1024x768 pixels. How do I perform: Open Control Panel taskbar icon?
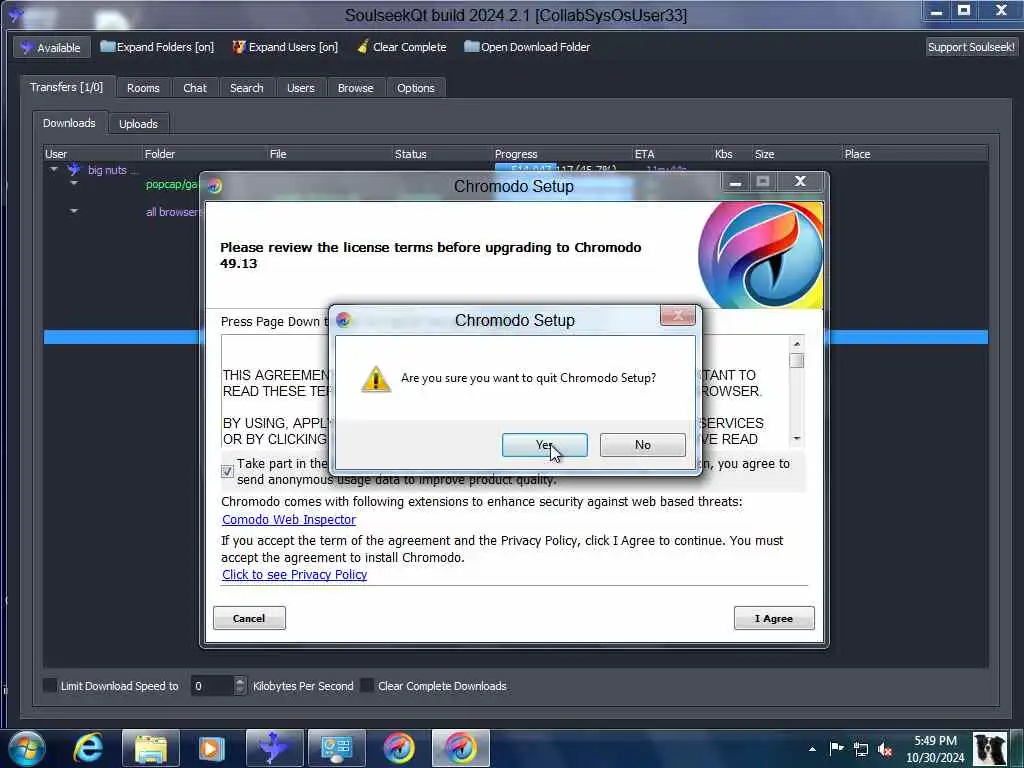(x=336, y=748)
